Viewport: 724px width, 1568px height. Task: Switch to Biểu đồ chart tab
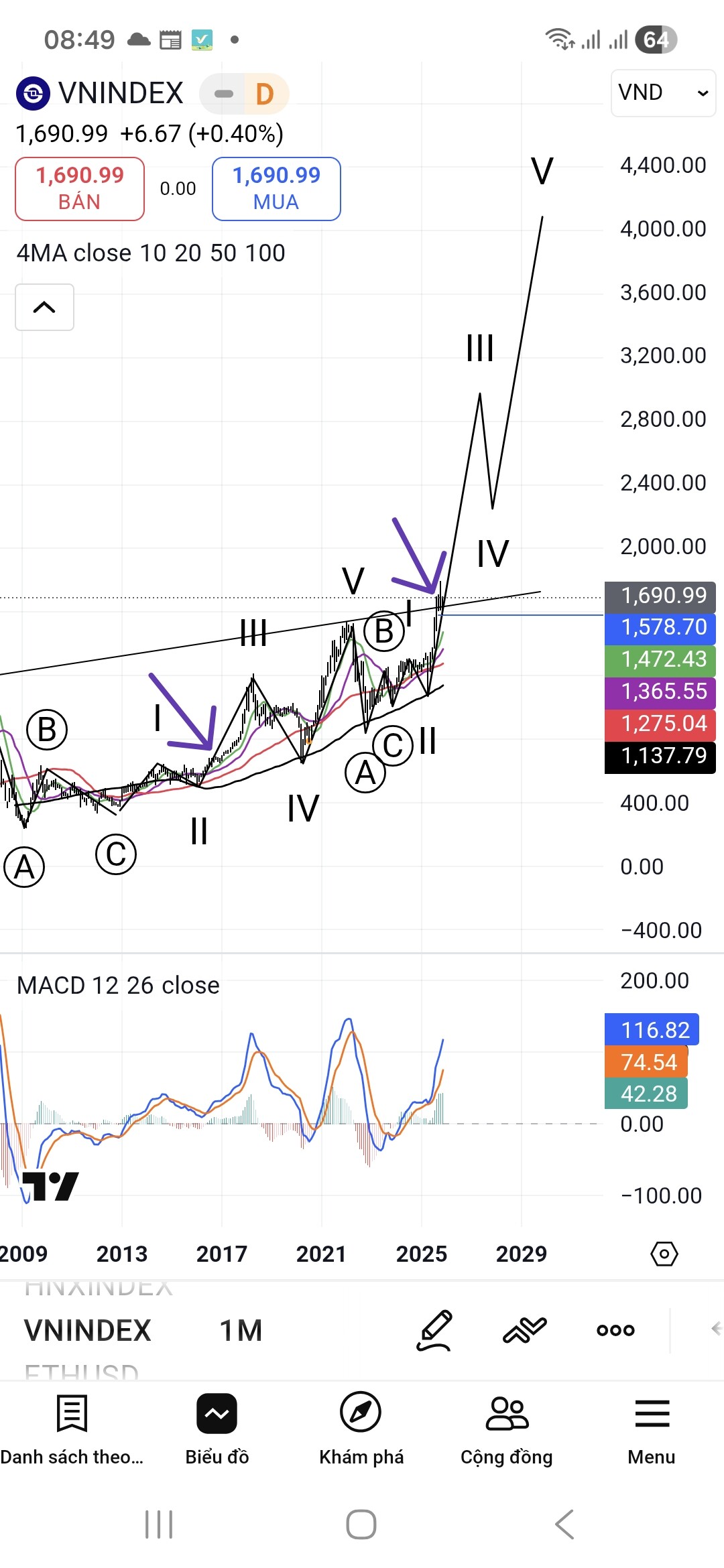point(217,1431)
